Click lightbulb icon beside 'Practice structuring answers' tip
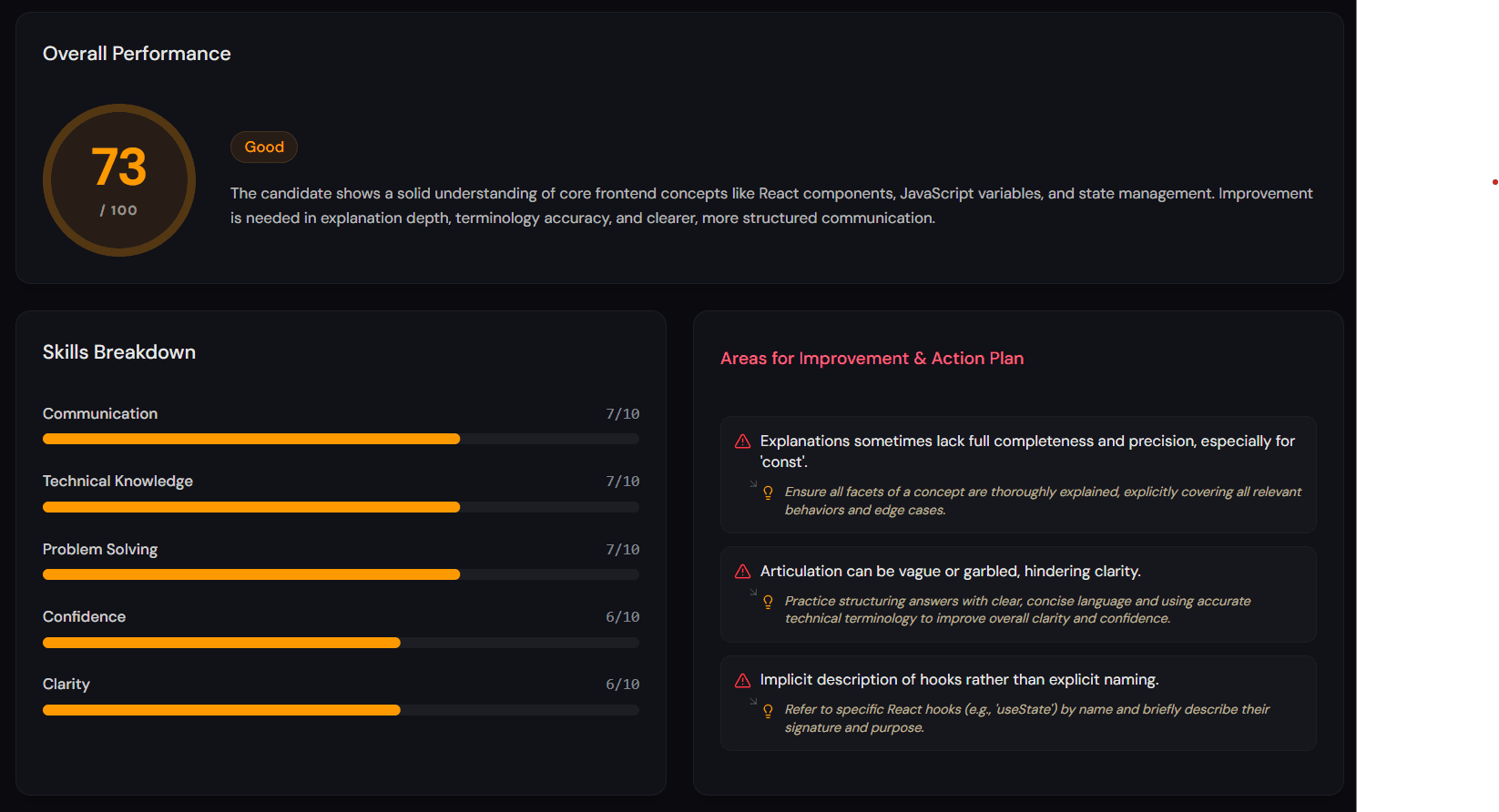Screen dimensions: 1499x812 (768, 602)
